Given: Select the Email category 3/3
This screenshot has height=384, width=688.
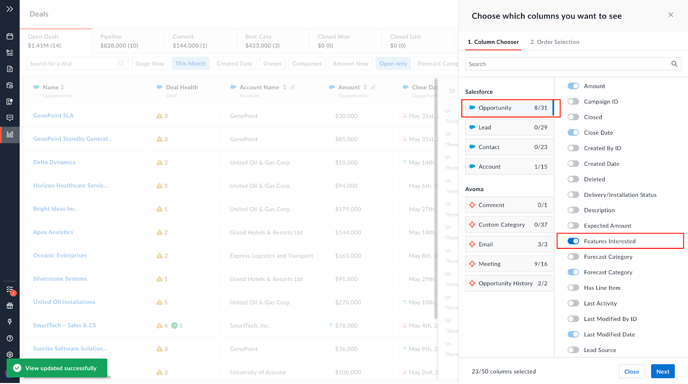Looking at the screenshot, I should pyautogui.click(x=509, y=244).
